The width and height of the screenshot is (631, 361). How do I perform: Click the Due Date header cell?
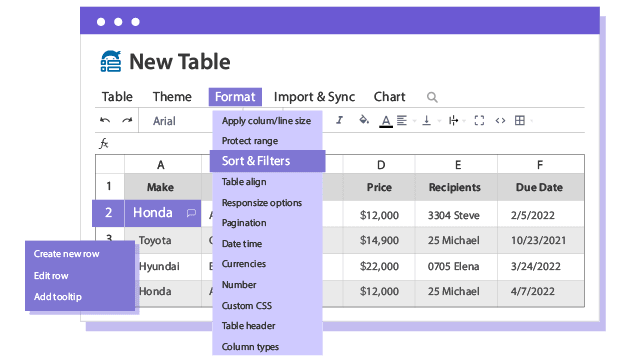click(x=541, y=187)
